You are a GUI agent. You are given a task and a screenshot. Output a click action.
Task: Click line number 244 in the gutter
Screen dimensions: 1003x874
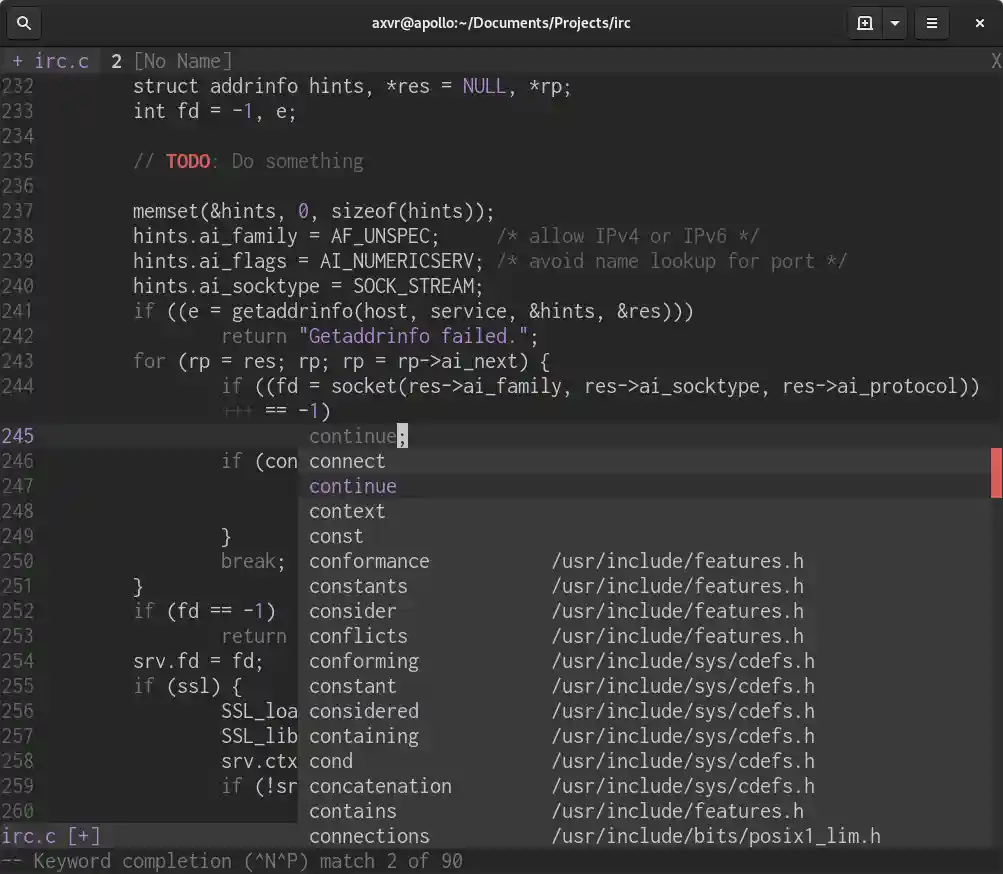click(x=17, y=386)
